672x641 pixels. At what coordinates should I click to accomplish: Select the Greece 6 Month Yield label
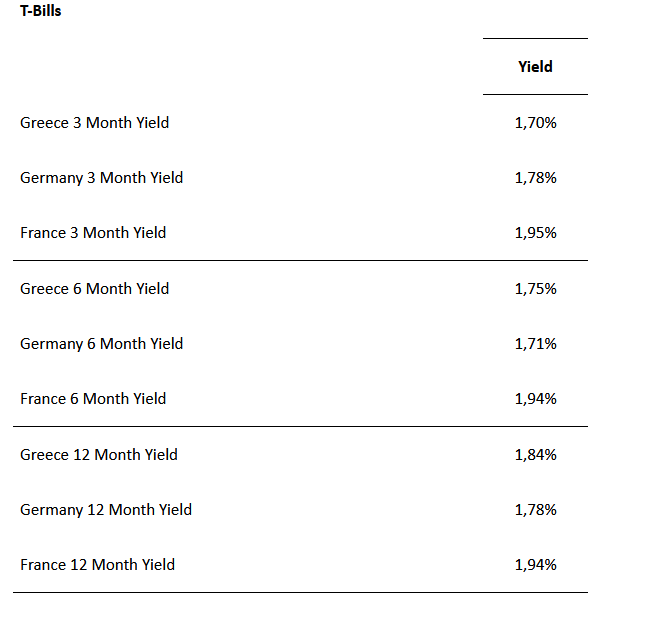click(x=94, y=289)
